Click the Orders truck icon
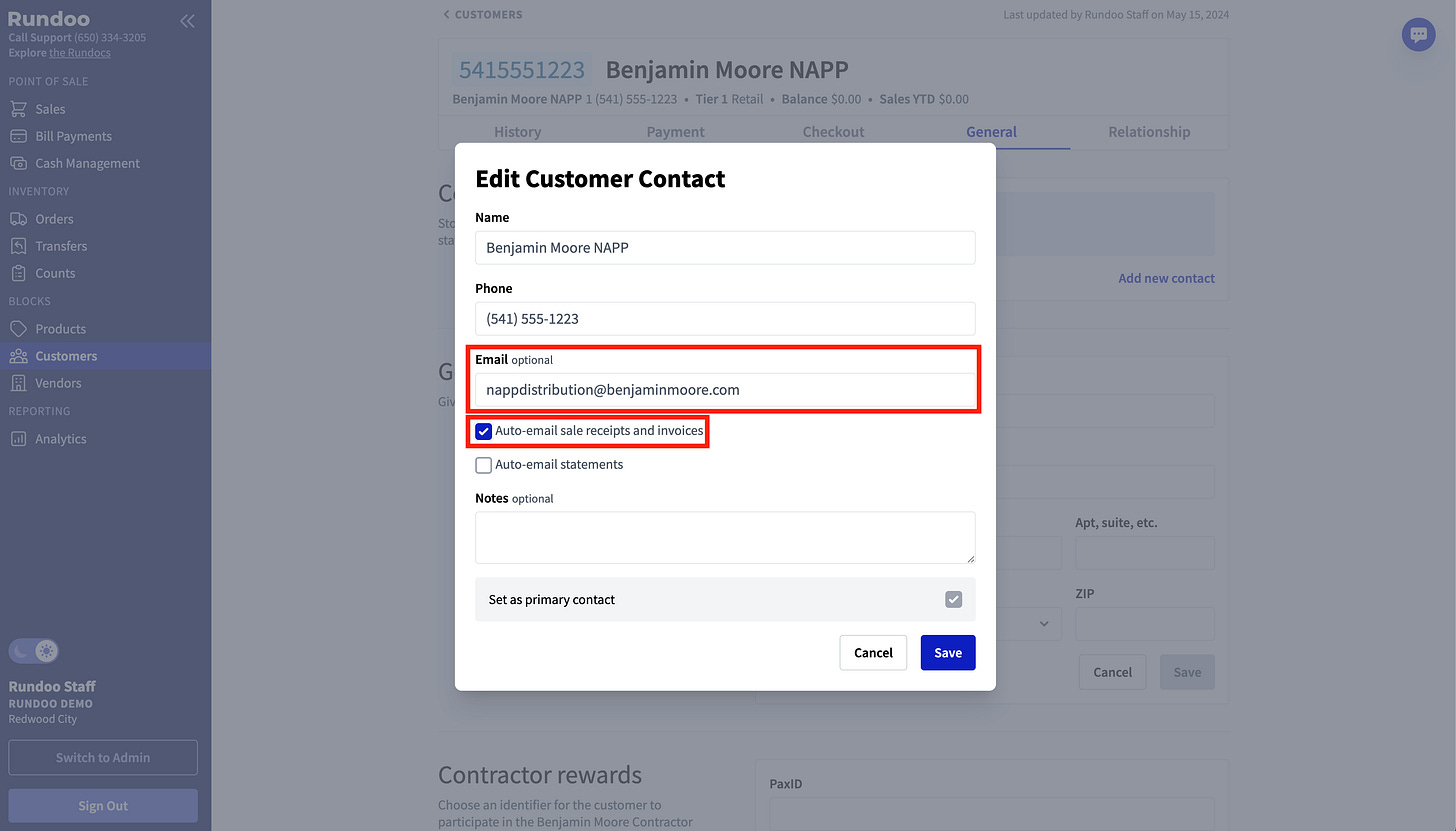The image size is (1456, 831). tap(18, 219)
